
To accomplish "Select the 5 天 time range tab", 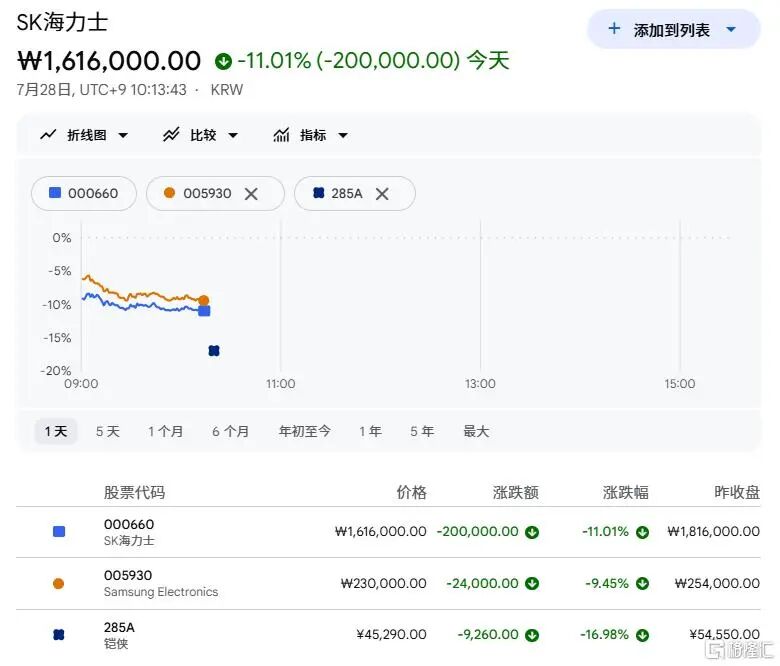I will click(108, 431).
